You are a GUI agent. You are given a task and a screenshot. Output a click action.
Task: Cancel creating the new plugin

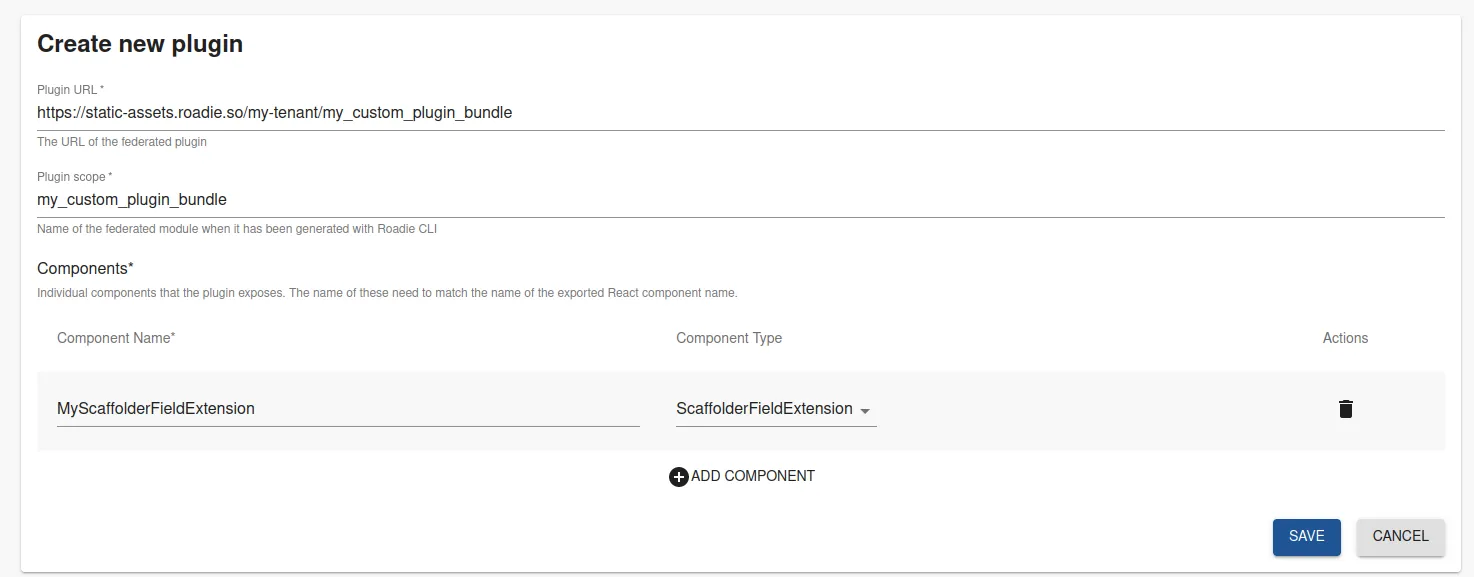1400,536
